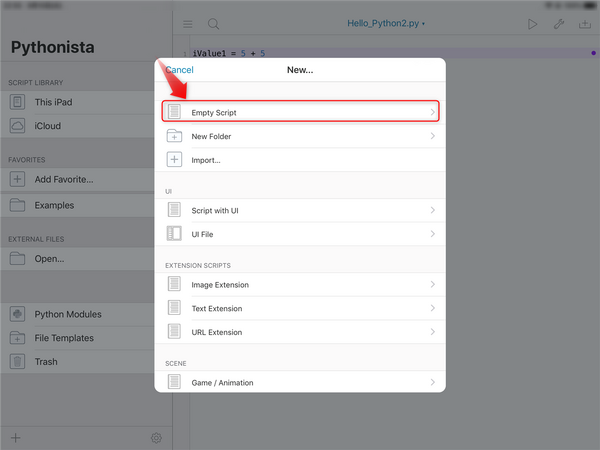Select Import... in the New dialog
The image size is (600, 450).
point(205,160)
